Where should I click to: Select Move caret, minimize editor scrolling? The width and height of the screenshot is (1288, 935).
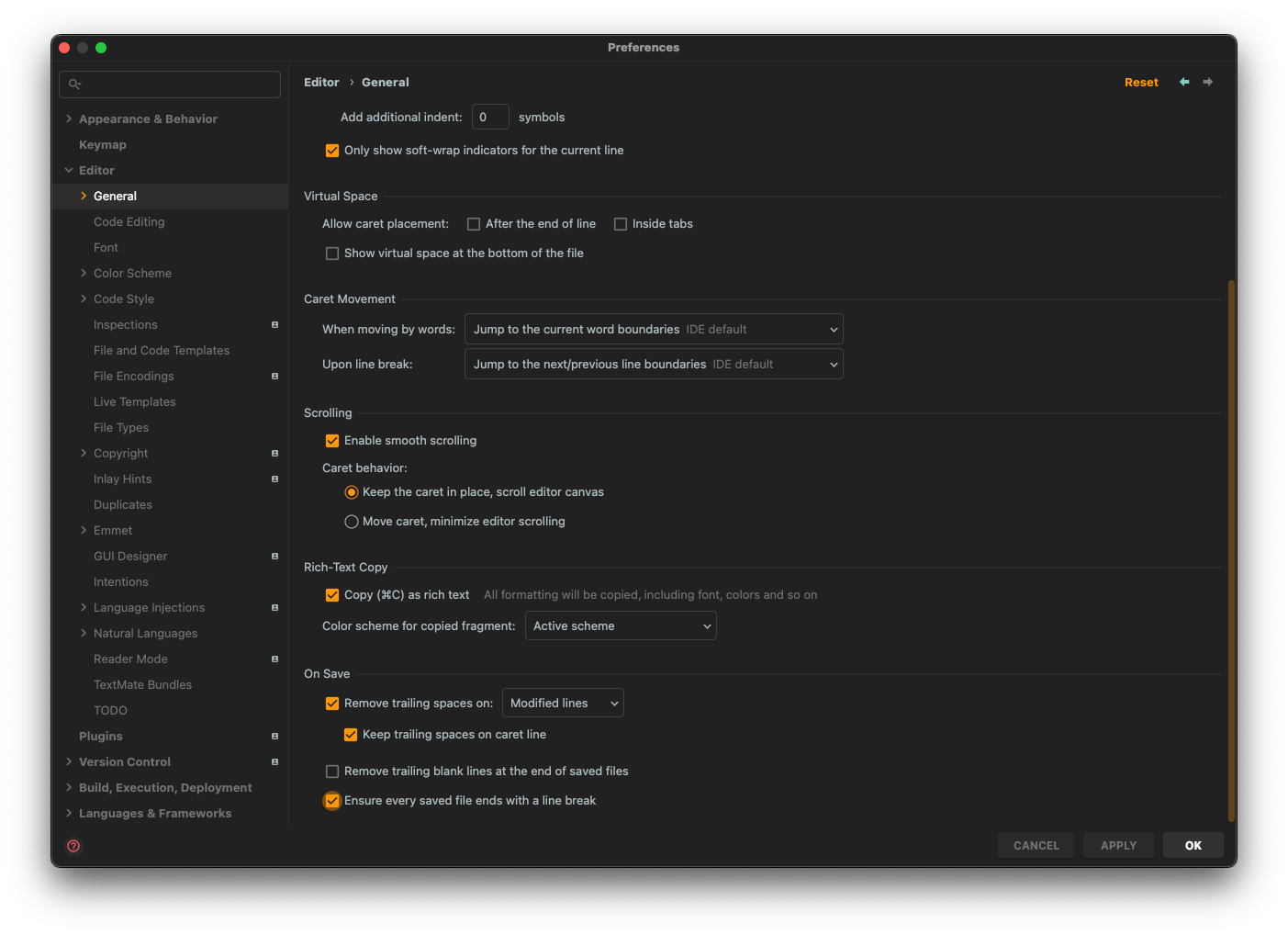point(352,521)
